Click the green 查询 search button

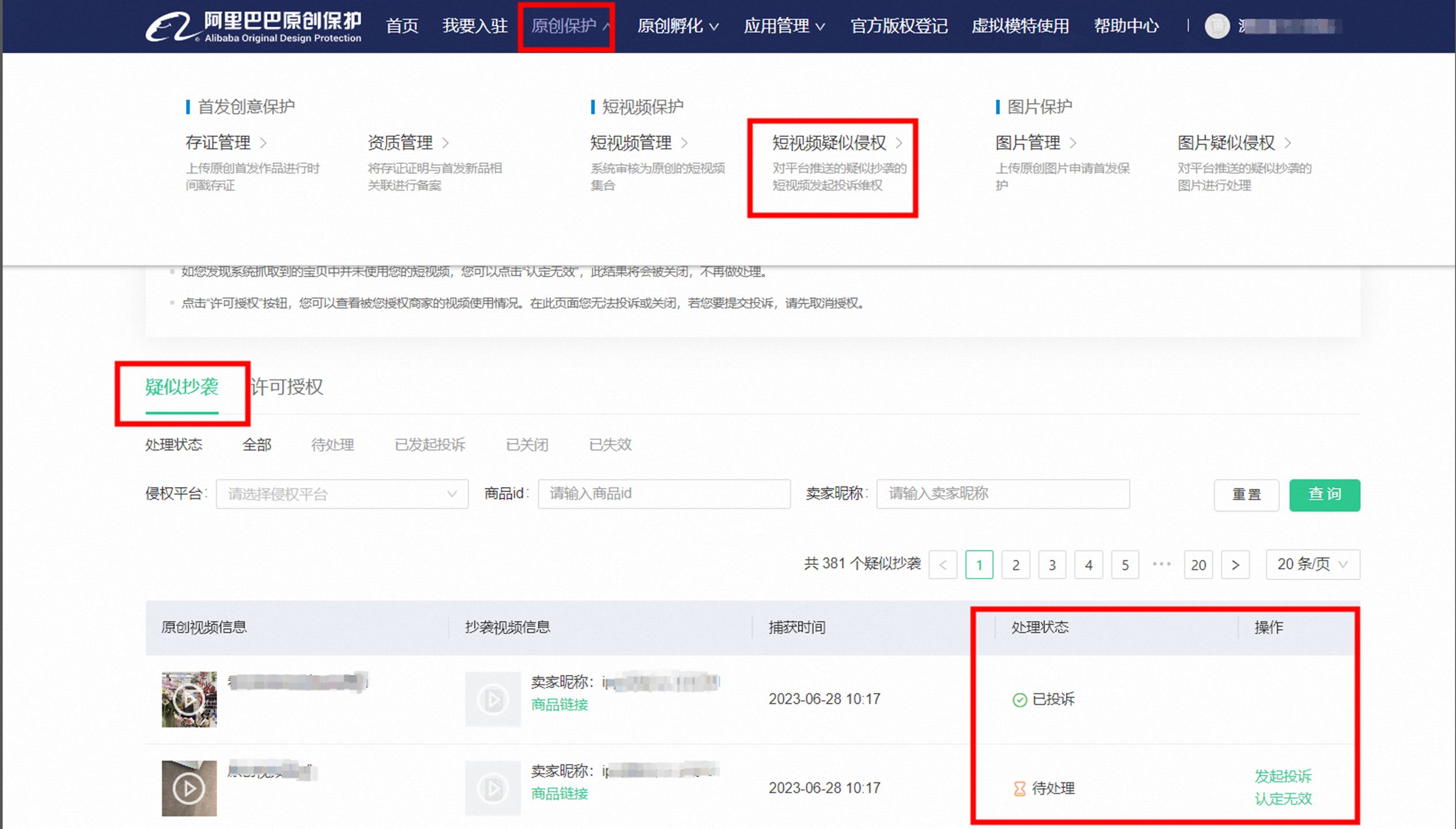tap(1325, 495)
